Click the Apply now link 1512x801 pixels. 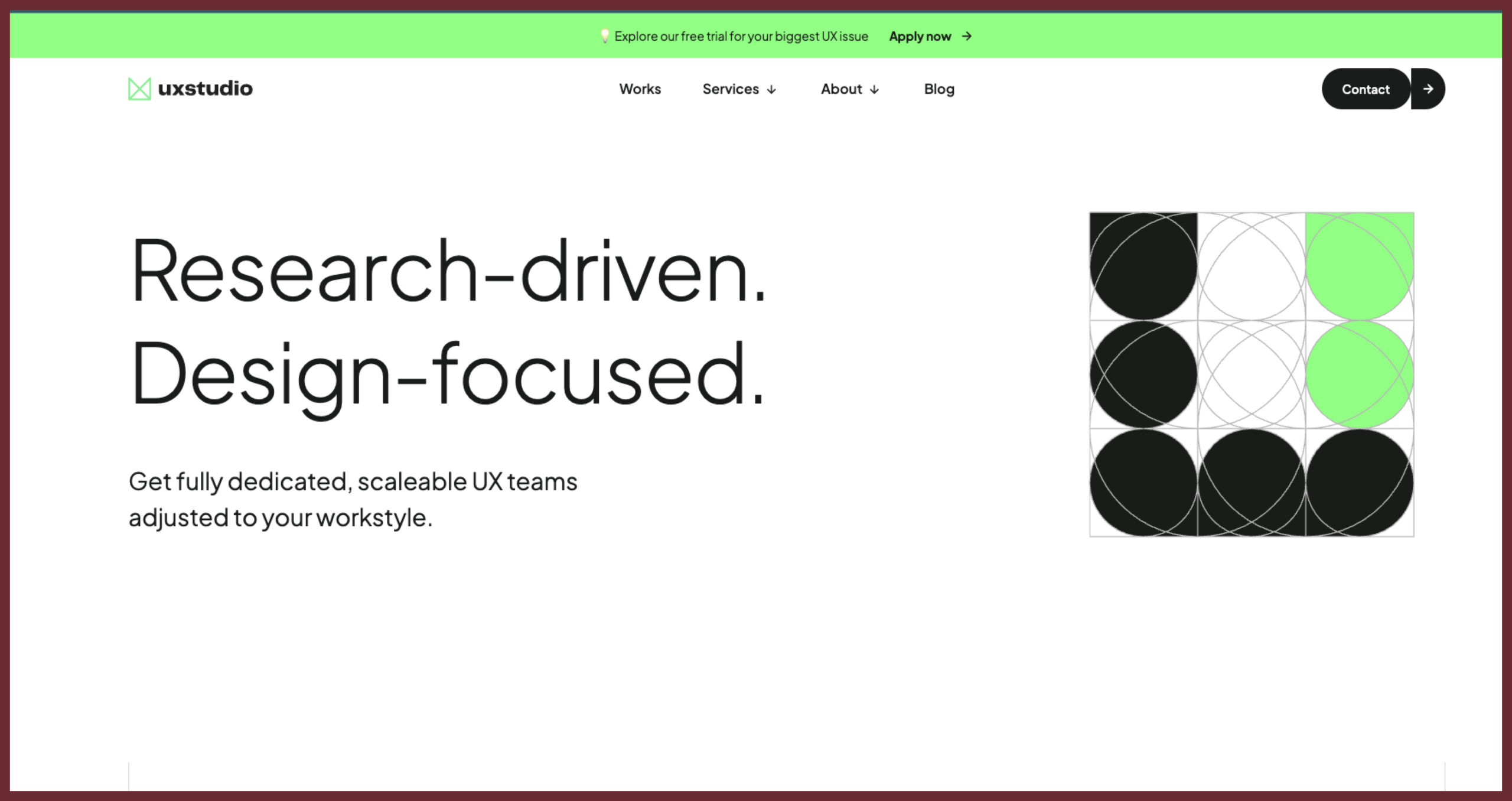(920, 36)
